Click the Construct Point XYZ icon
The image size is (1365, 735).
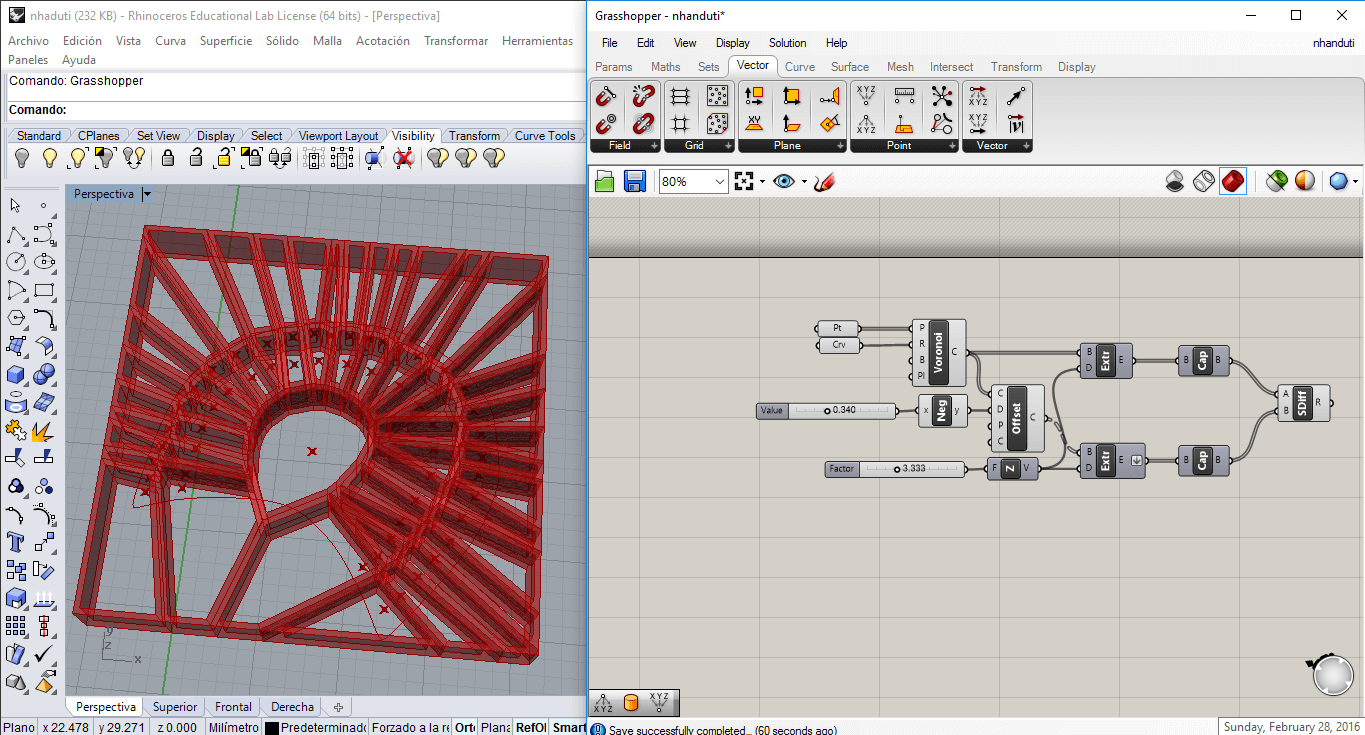[x=866, y=97]
